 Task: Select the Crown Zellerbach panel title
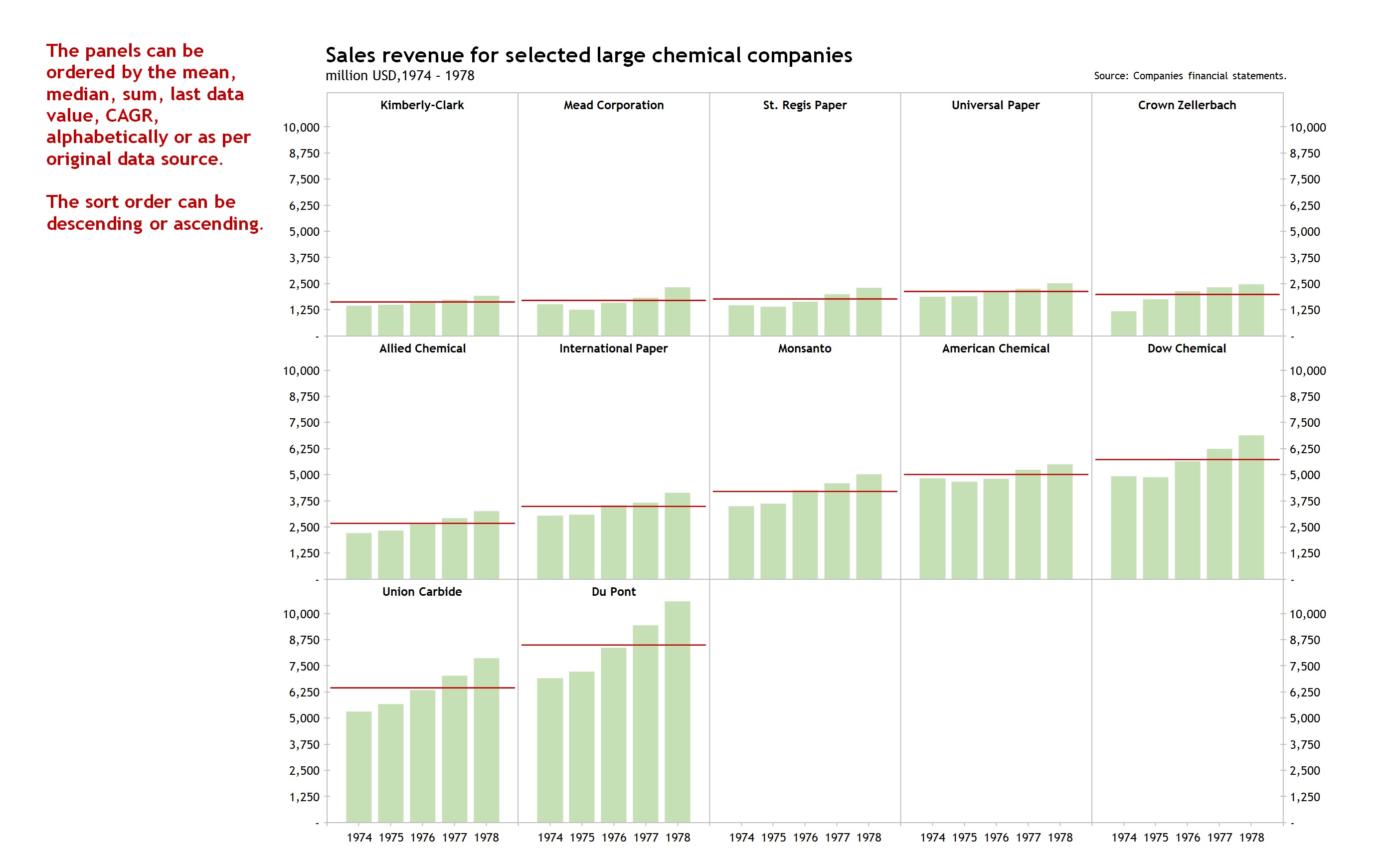pos(1187,105)
